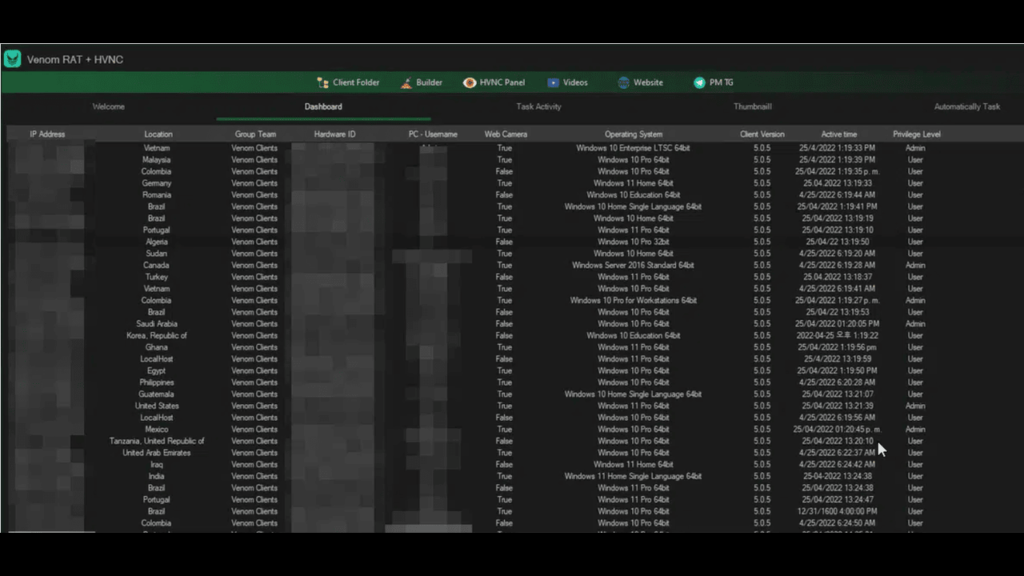Select the Egypt location row
Viewport: 1024px width, 576px height.
(x=156, y=371)
